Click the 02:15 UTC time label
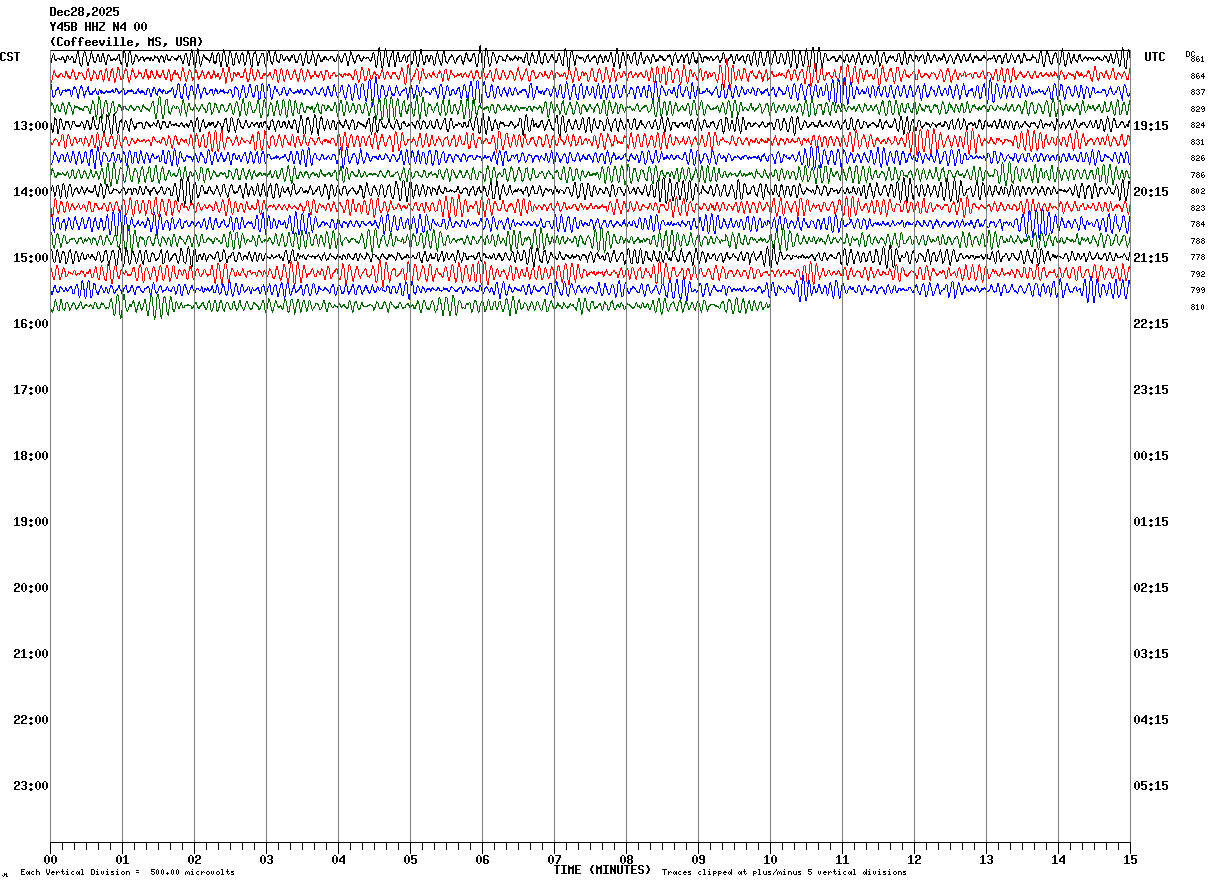Viewport: 1210px width, 886px height. (1151, 588)
